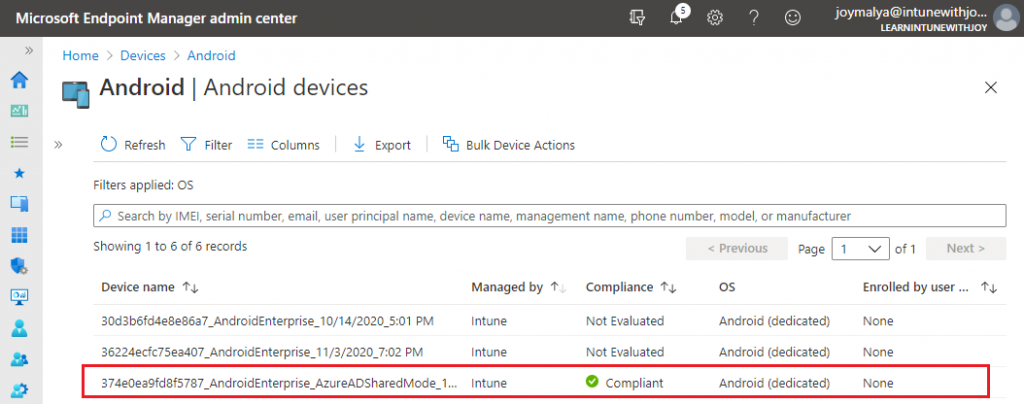Open the Page number dropdown
1024x404 pixels.
pos(861,249)
